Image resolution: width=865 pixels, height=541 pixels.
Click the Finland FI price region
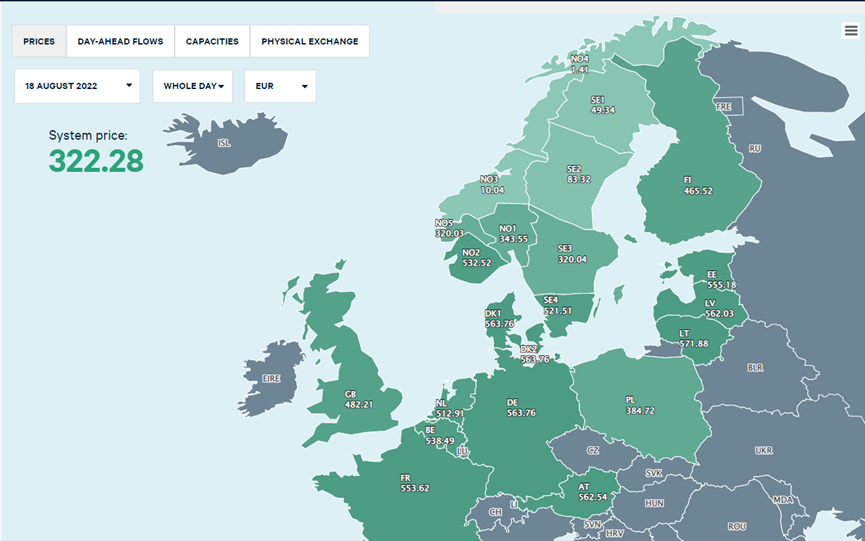tap(697, 185)
